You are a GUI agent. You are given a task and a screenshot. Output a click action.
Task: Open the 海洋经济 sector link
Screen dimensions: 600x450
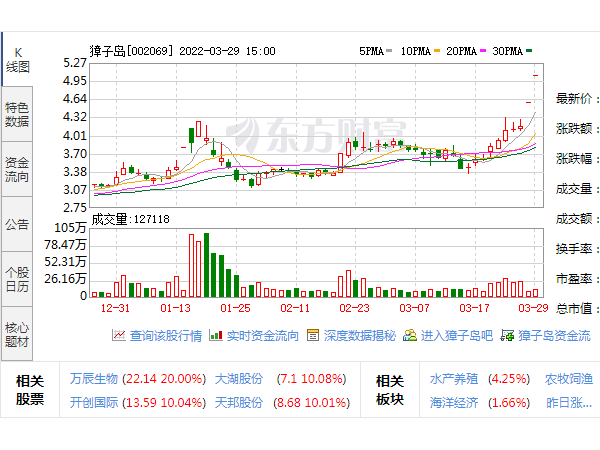tap(453, 403)
